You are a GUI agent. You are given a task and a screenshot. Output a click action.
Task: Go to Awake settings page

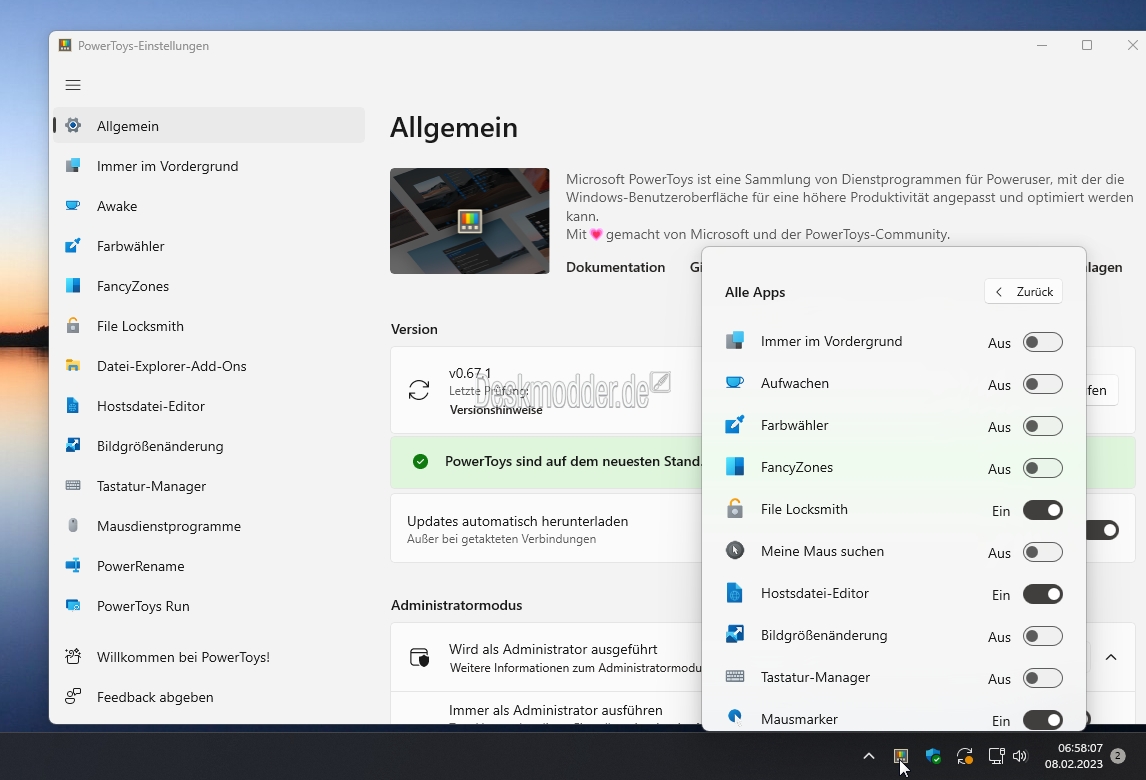pyautogui.click(x=209, y=206)
